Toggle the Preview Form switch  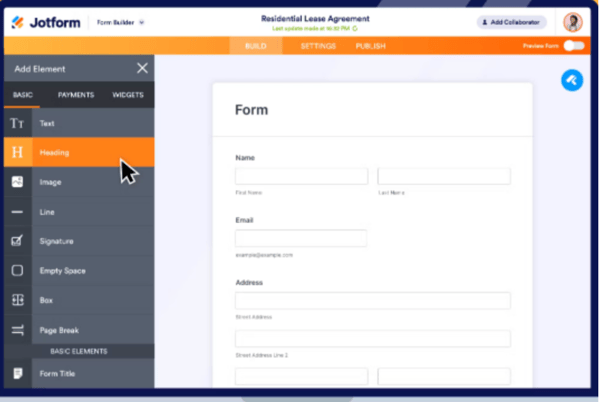pos(573,46)
